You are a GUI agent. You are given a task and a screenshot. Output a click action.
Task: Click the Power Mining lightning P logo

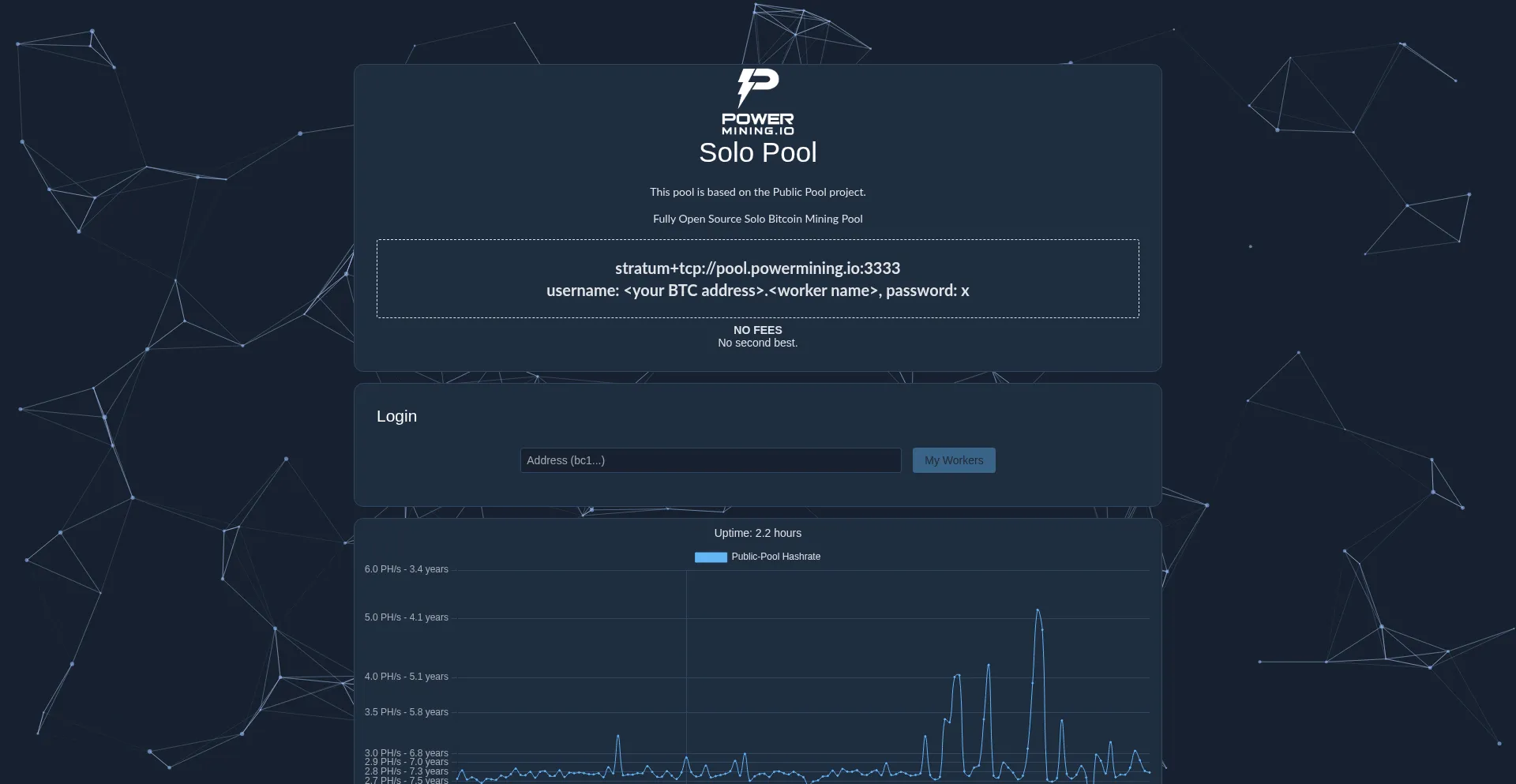tap(757, 87)
